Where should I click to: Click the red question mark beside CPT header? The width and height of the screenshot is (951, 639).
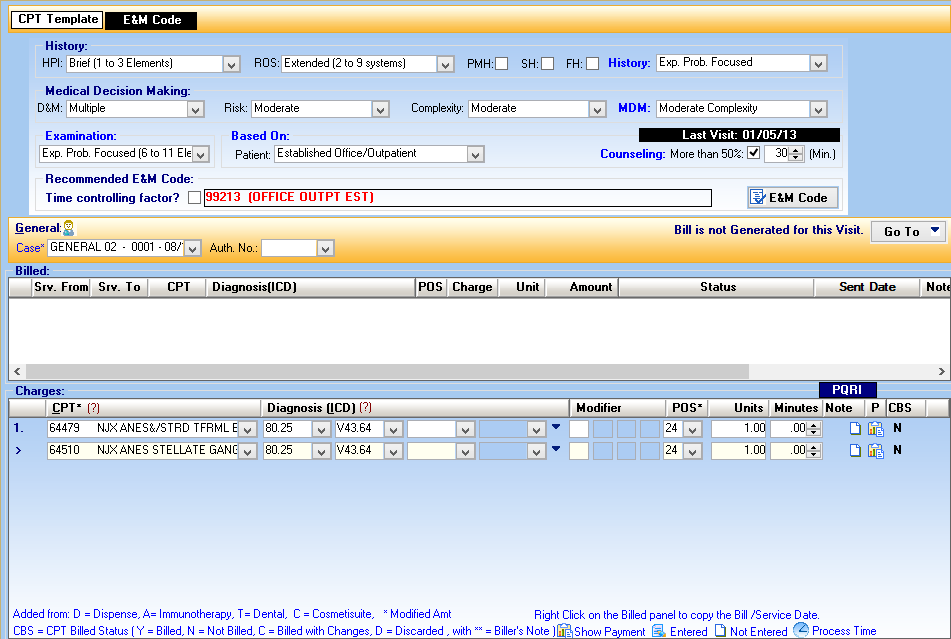click(x=92, y=410)
